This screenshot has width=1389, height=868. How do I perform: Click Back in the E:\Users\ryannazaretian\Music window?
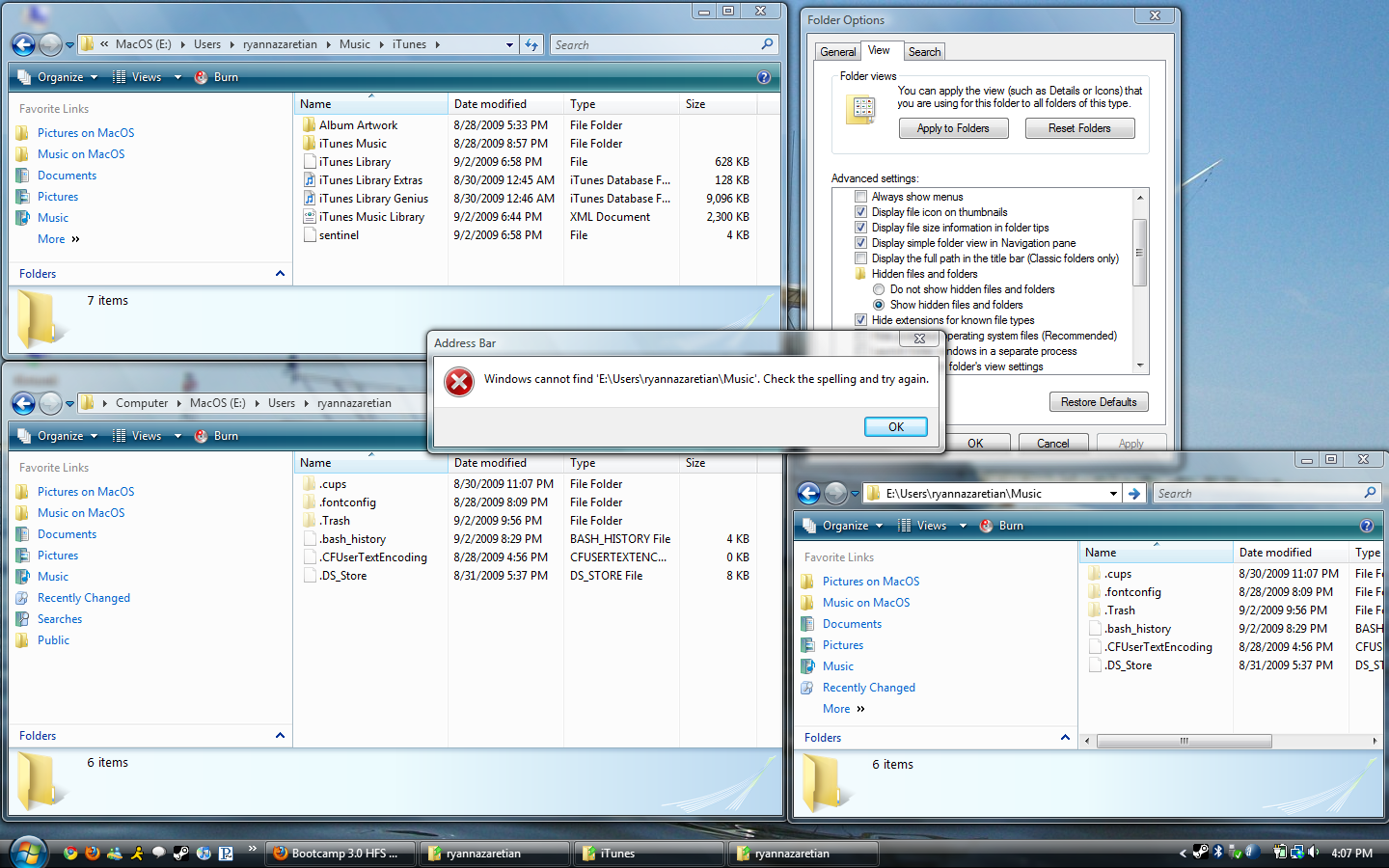808,493
